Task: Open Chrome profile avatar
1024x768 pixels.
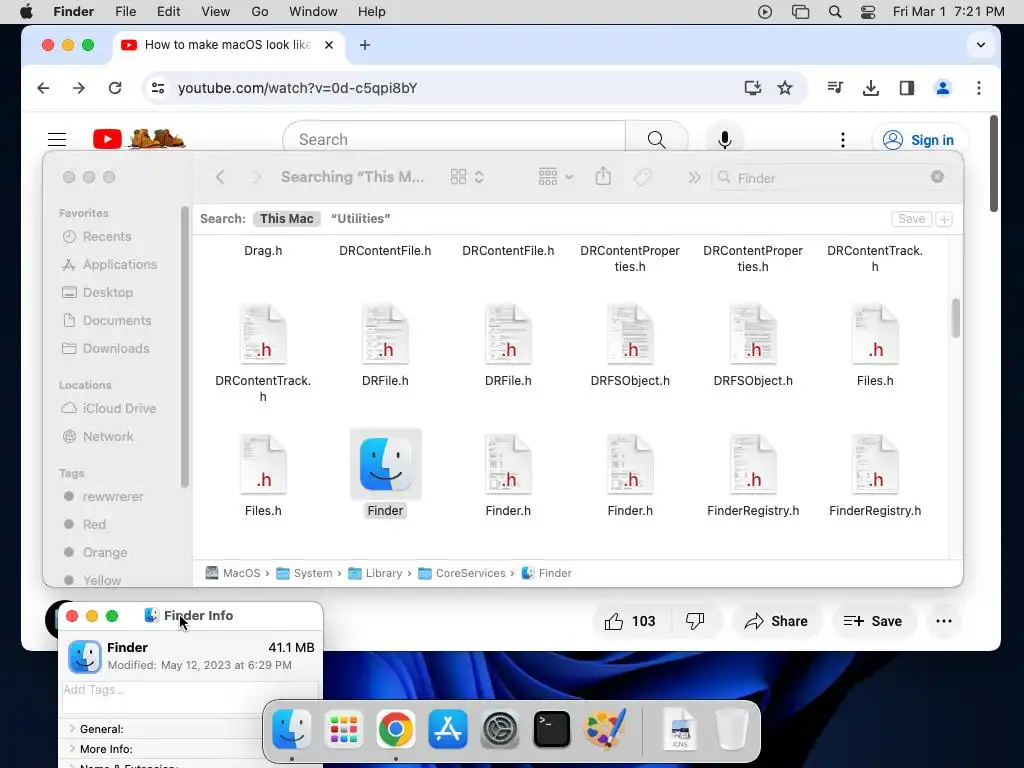Action: [x=942, y=88]
